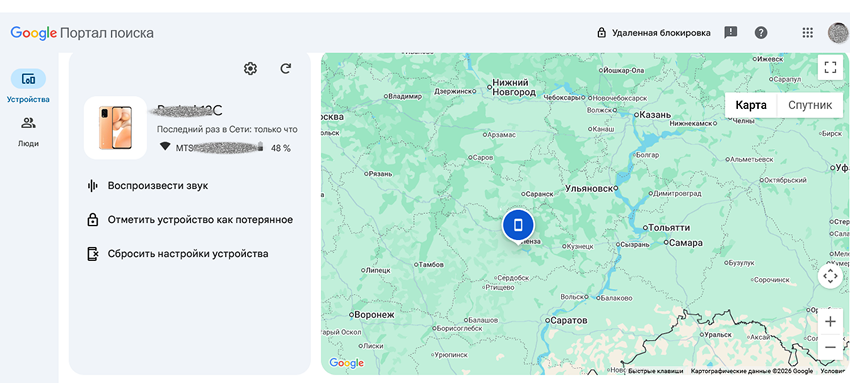Open device settings gear icon
The height and width of the screenshot is (383, 850).
tap(250, 69)
